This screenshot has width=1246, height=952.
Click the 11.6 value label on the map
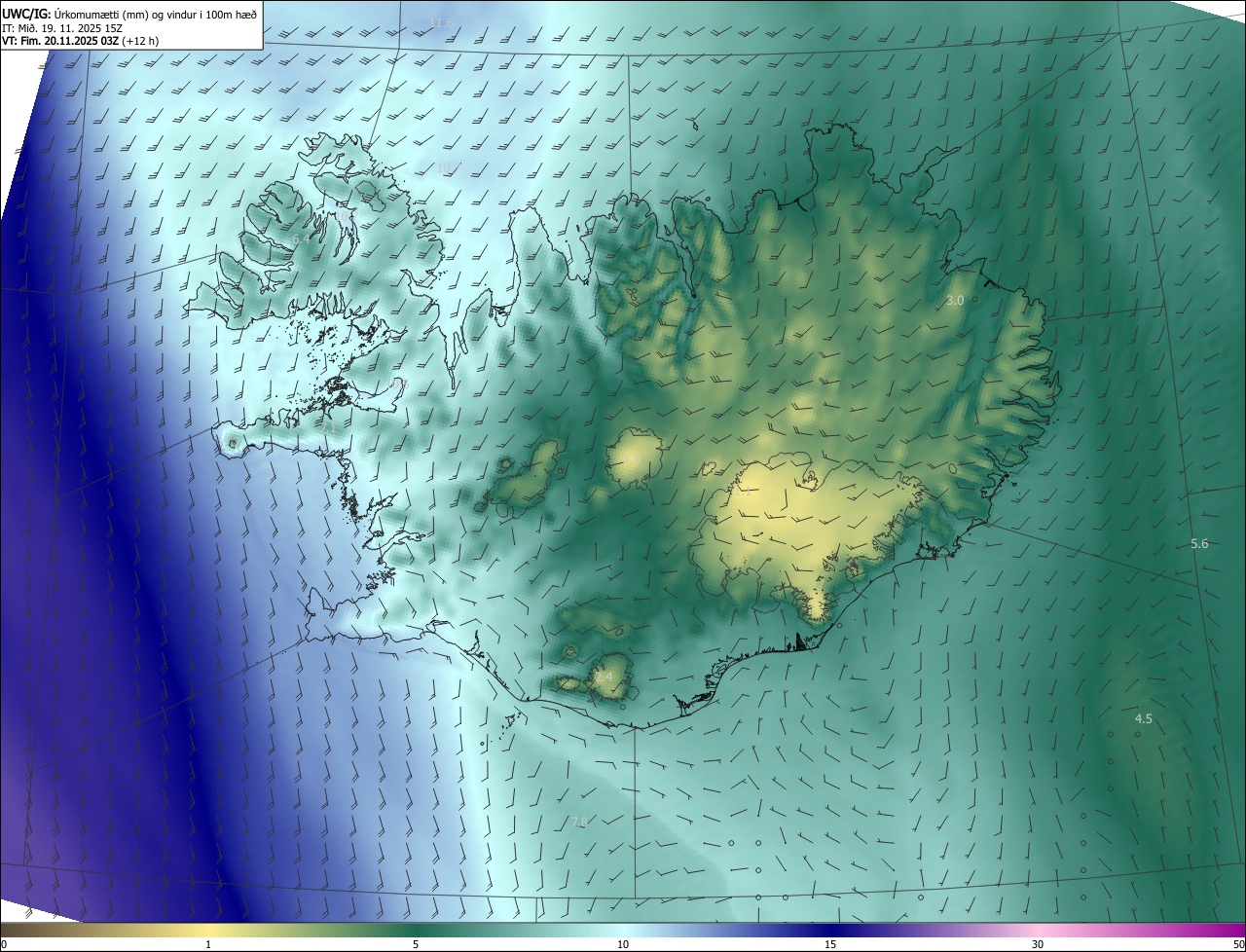pyautogui.click(x=442, y=22)
